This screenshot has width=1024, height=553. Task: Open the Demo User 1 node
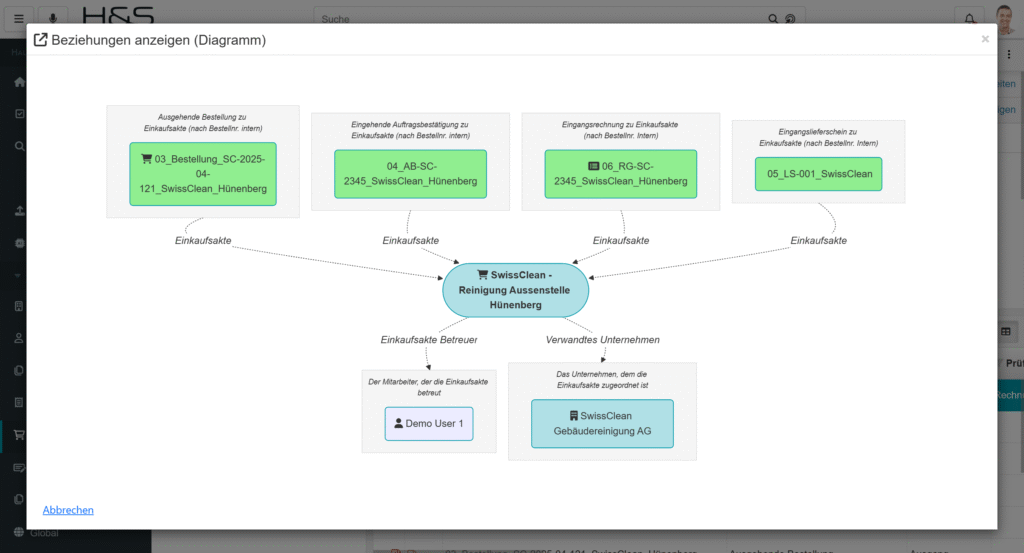tap(429, 424)
